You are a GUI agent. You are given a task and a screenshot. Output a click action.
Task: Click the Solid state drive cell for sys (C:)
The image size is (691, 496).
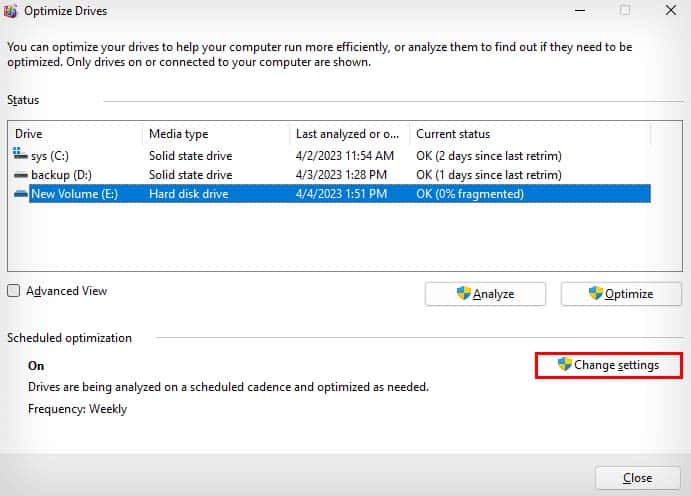(x=190, y=156)
